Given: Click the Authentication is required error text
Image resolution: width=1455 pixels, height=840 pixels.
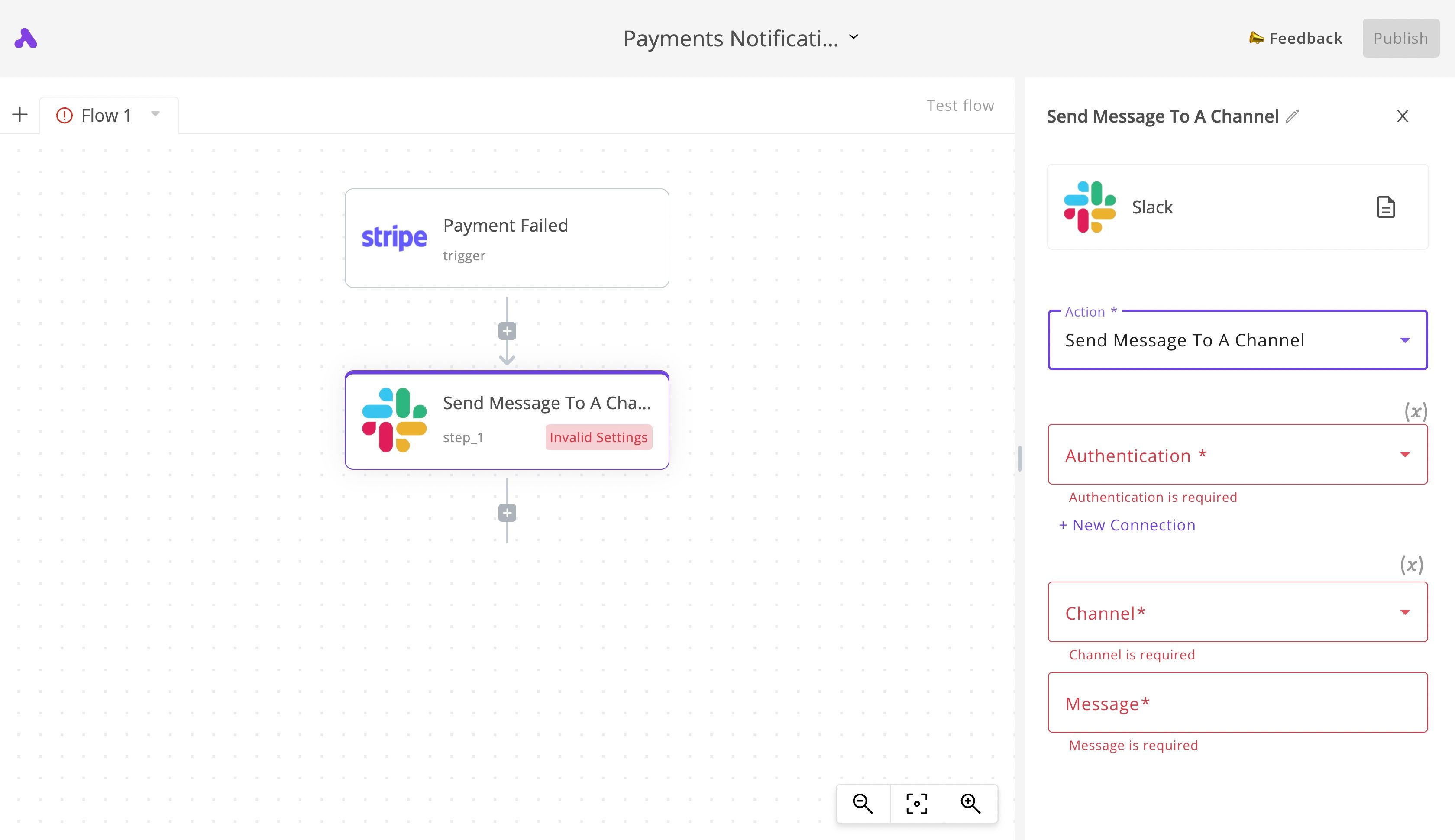Looking at the screenshot, I should pos(1153,498).
